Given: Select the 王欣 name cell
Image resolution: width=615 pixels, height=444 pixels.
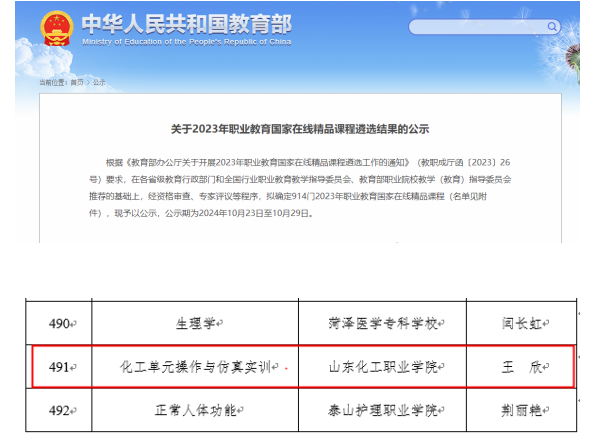Looking at the screenshot, I should 523,366.
